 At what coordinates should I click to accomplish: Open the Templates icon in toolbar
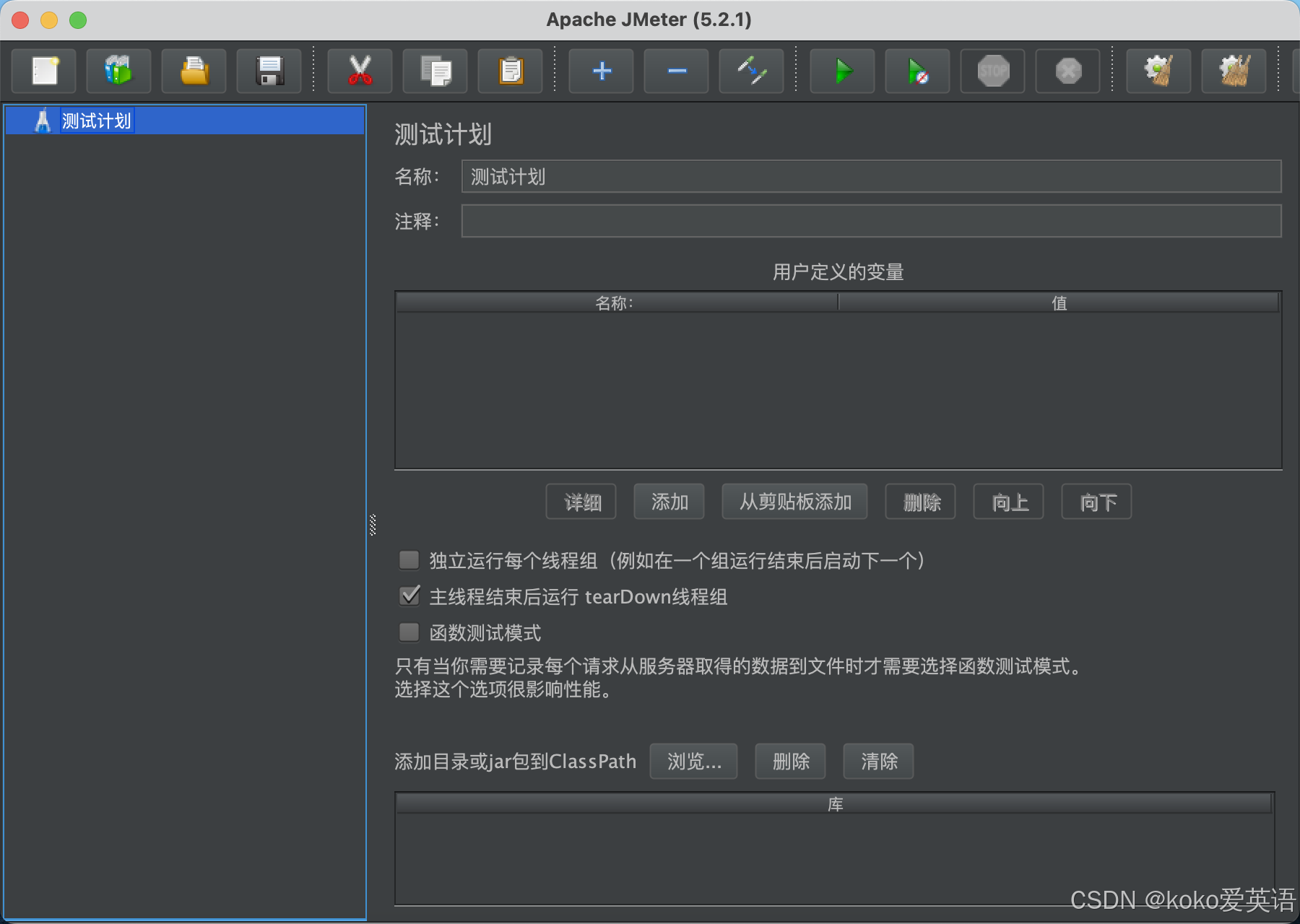[118, 71]
